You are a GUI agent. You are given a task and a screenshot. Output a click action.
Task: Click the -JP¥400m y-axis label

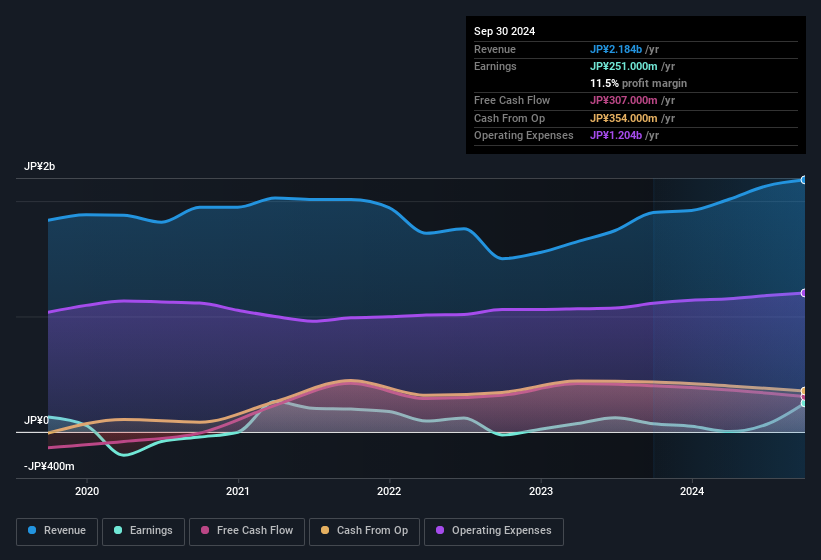point(49,466)
